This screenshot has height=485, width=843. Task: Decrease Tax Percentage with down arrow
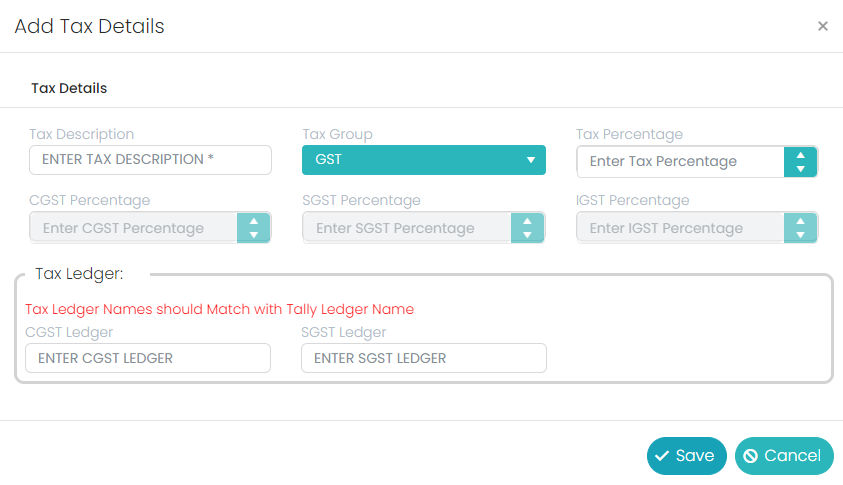[800, 169]
